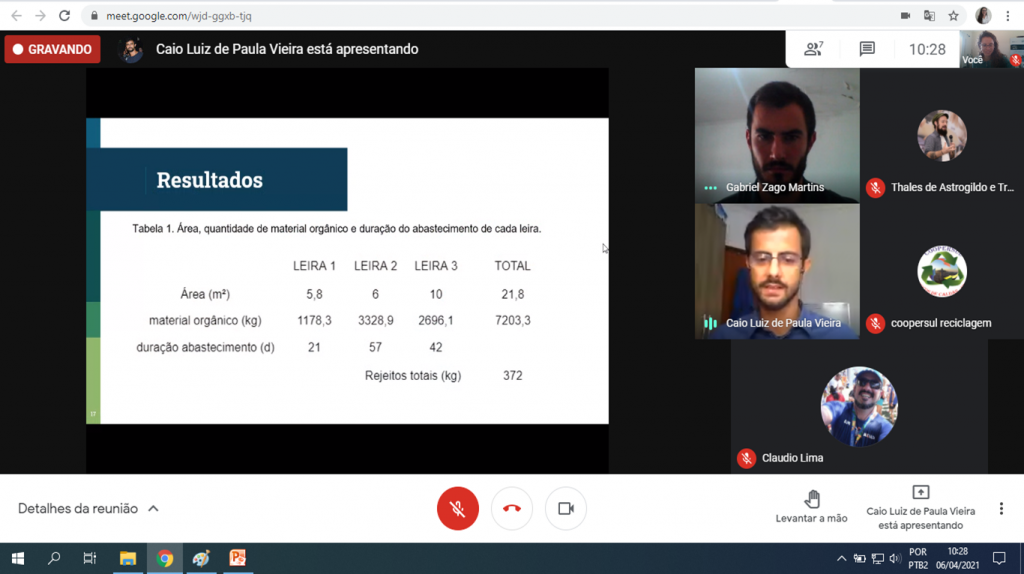
Task: Toggle the red muted microphone button
Action: (457, 508)
